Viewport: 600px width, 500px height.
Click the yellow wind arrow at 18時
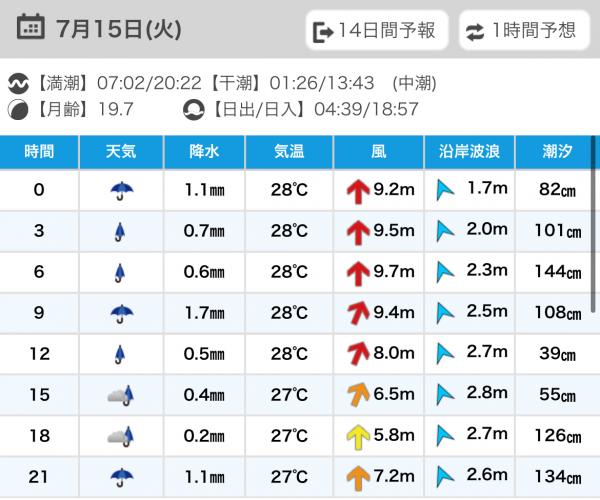coord(357,436)
